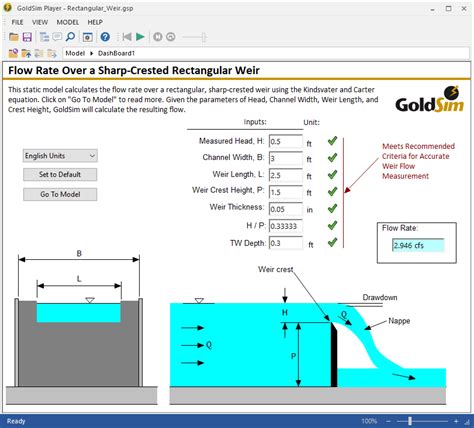
Task: Open the English Units dropdown
Action: [60, 156]
